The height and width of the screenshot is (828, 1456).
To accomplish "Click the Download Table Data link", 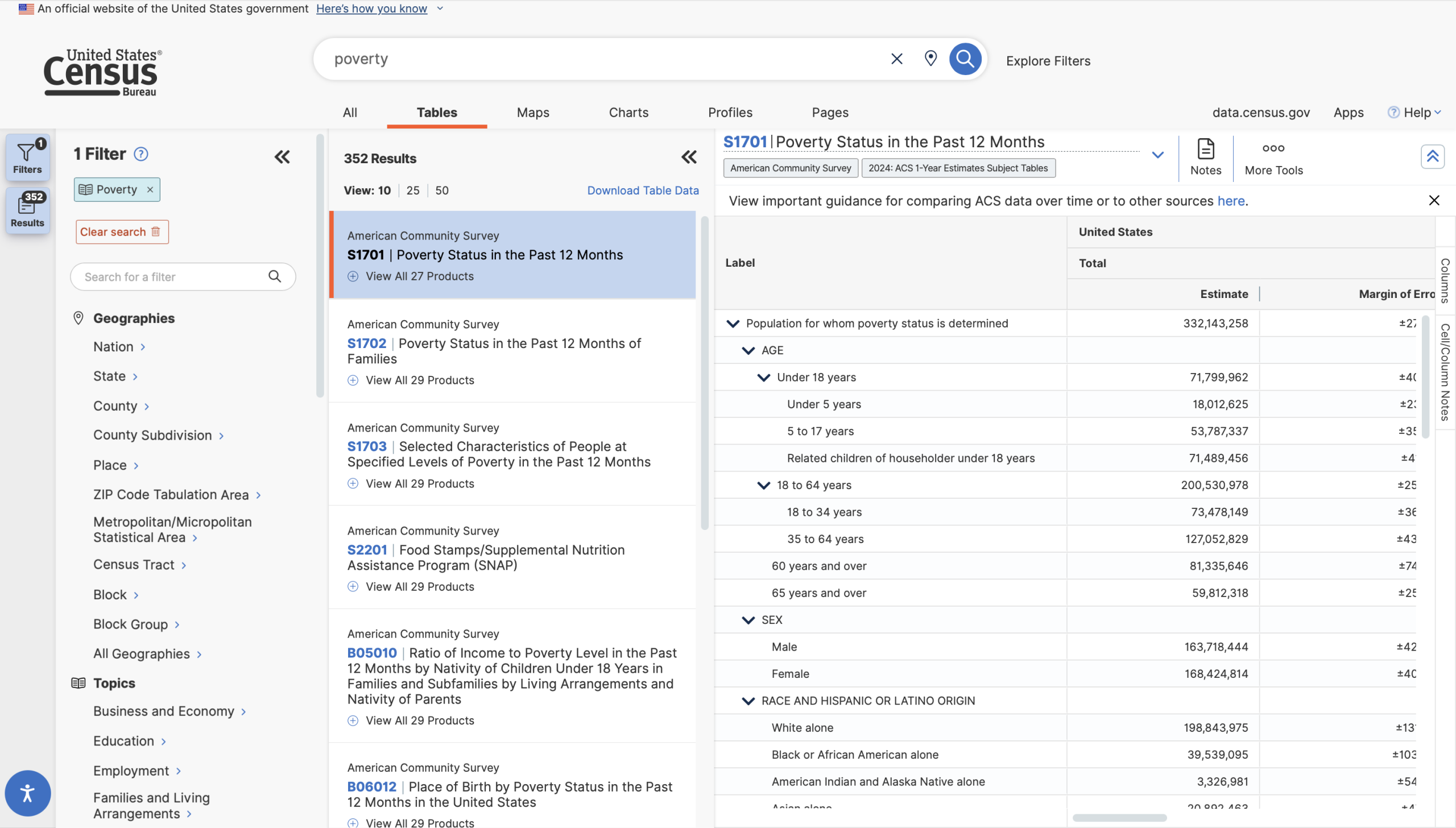I will [643, 191].
